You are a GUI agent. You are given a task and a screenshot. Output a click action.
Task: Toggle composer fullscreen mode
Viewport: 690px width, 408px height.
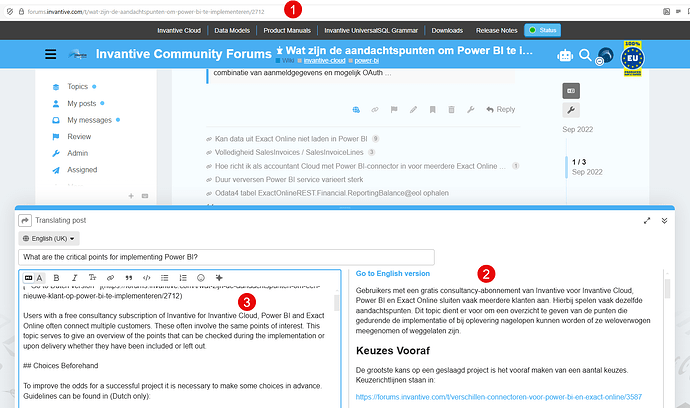tap(647, 221)
